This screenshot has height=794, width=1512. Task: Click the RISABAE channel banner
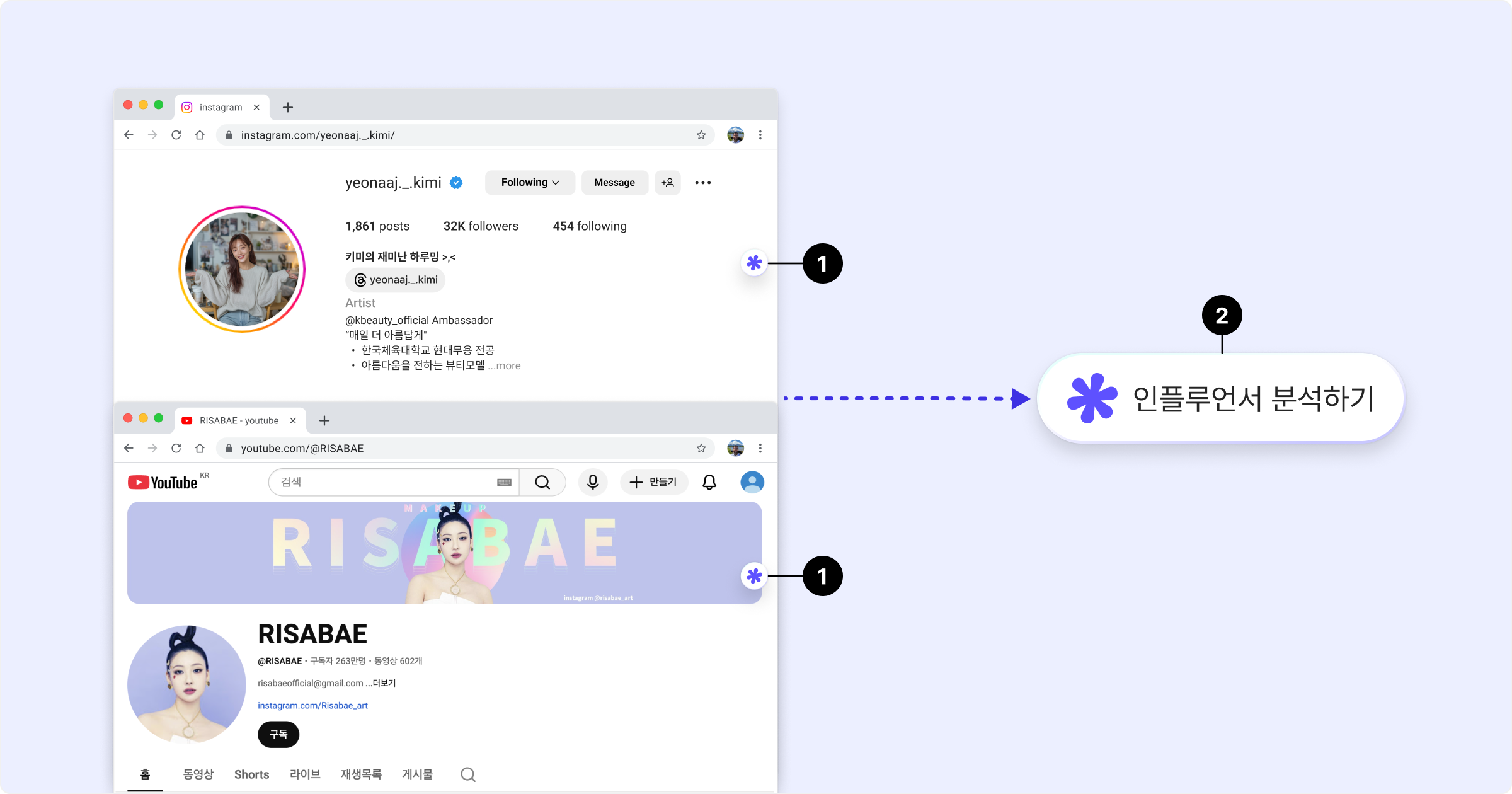click(x=445, y=553)
